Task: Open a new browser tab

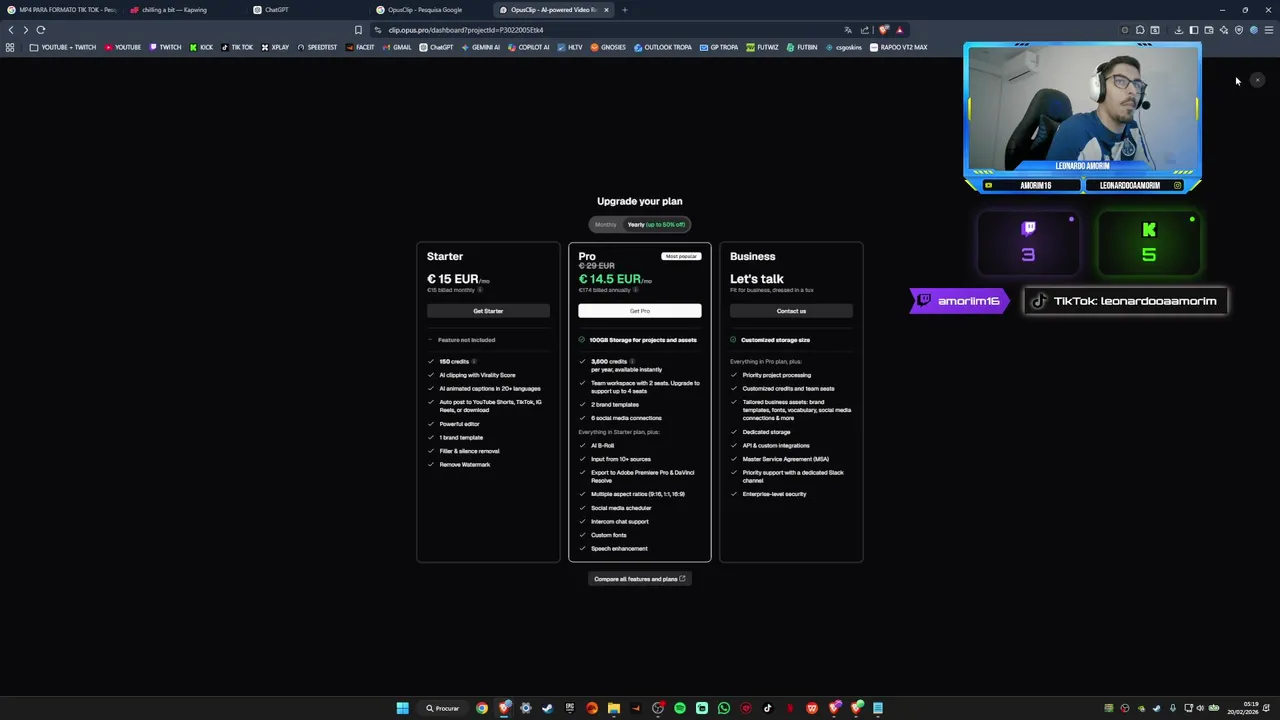Action: pos(624,10)
